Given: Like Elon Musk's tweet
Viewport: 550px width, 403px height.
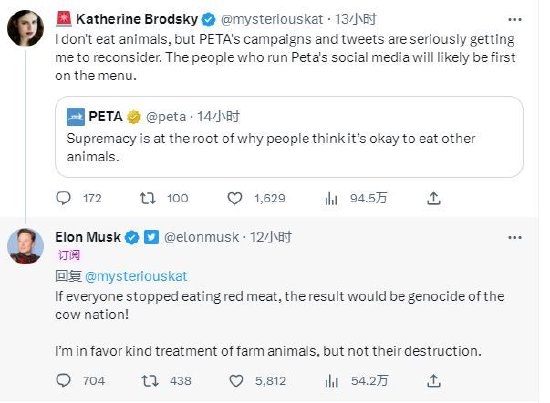Looking at the screenshot, I should pos(236,381).
